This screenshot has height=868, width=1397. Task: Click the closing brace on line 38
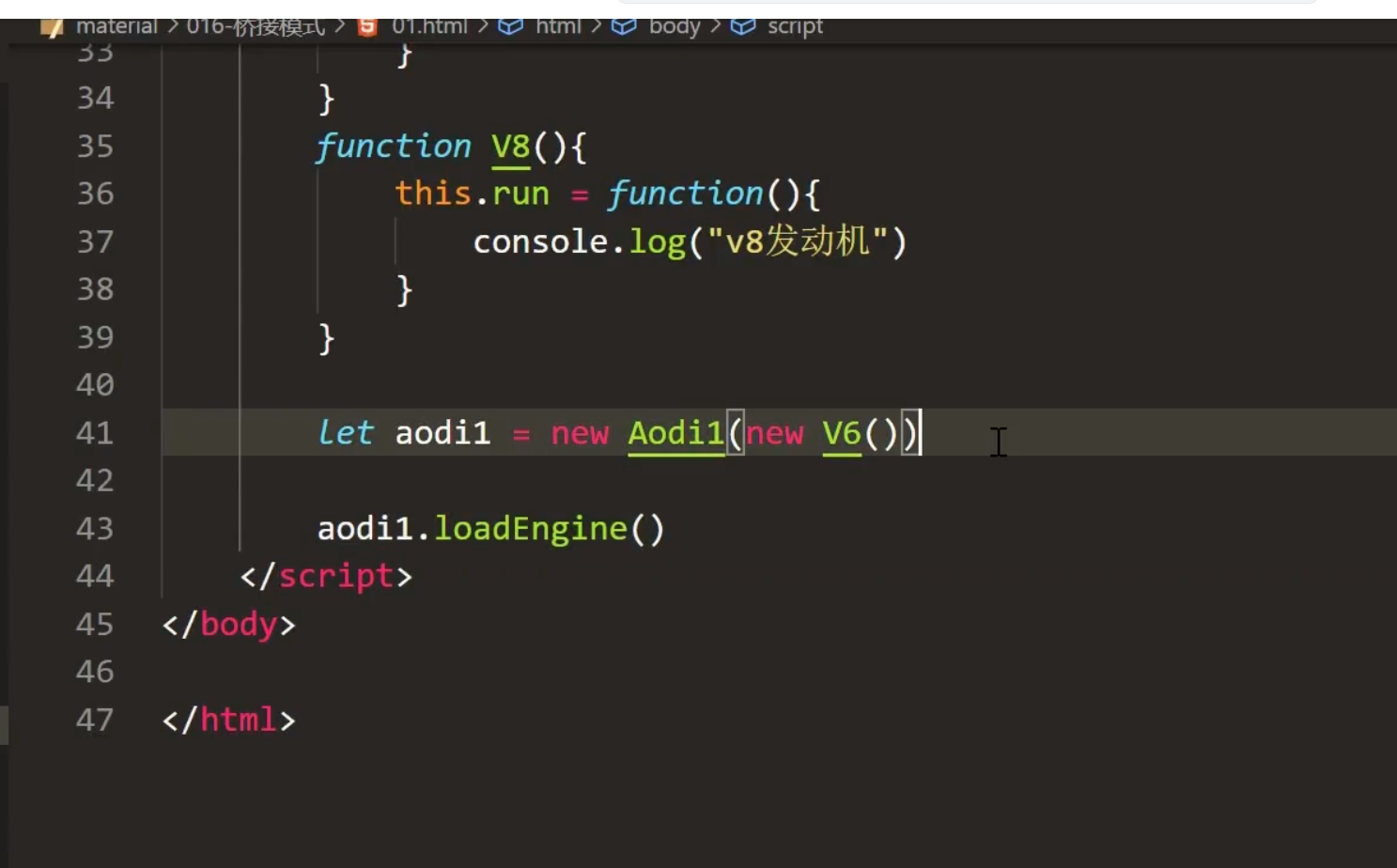click(404, 289)
